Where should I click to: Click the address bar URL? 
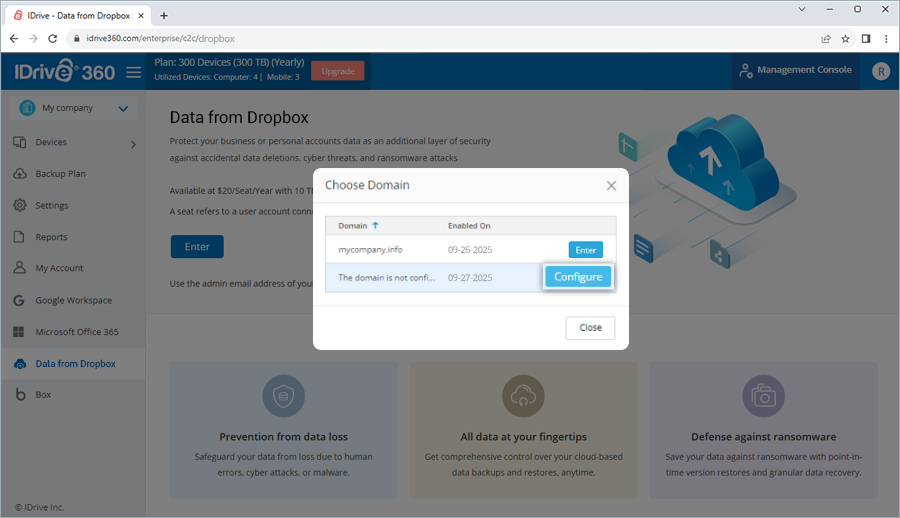coord(160,38)
